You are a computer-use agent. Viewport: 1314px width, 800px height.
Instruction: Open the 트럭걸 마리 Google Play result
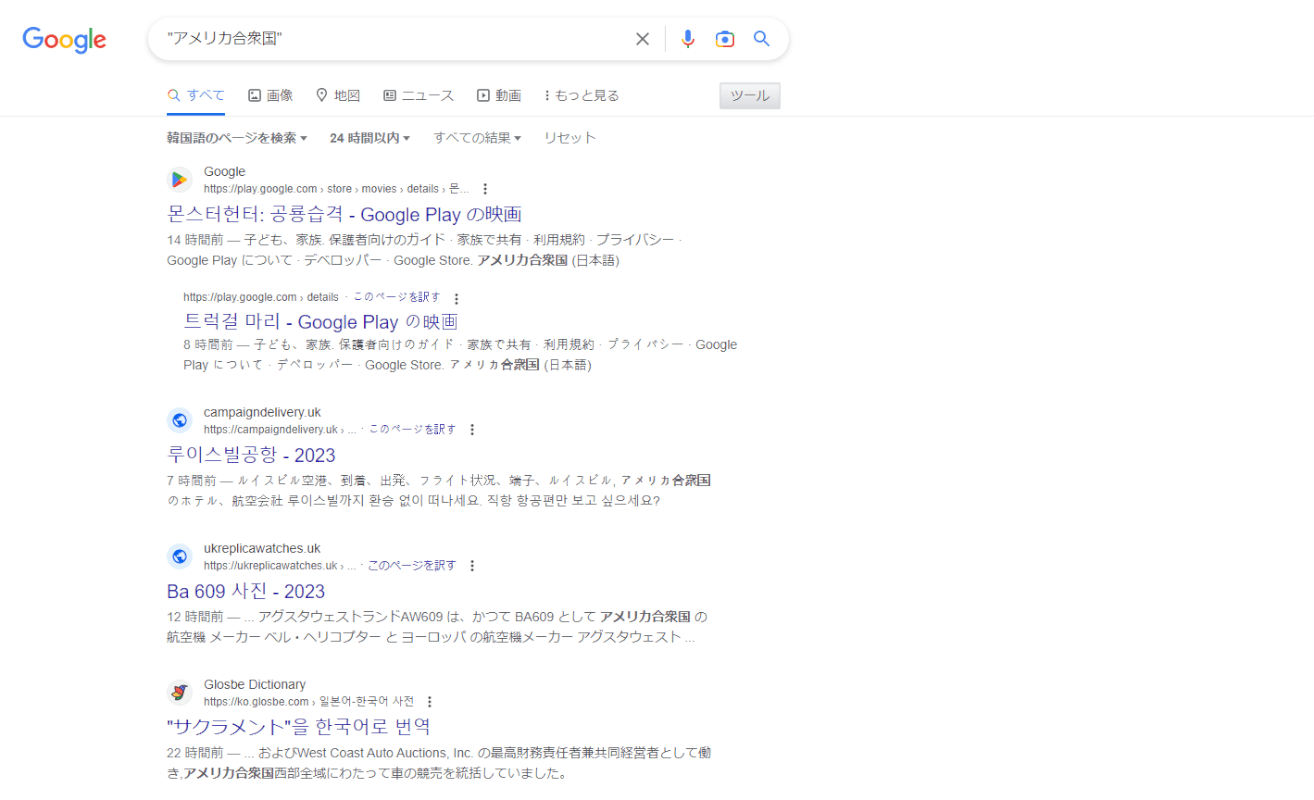point(320,322)
